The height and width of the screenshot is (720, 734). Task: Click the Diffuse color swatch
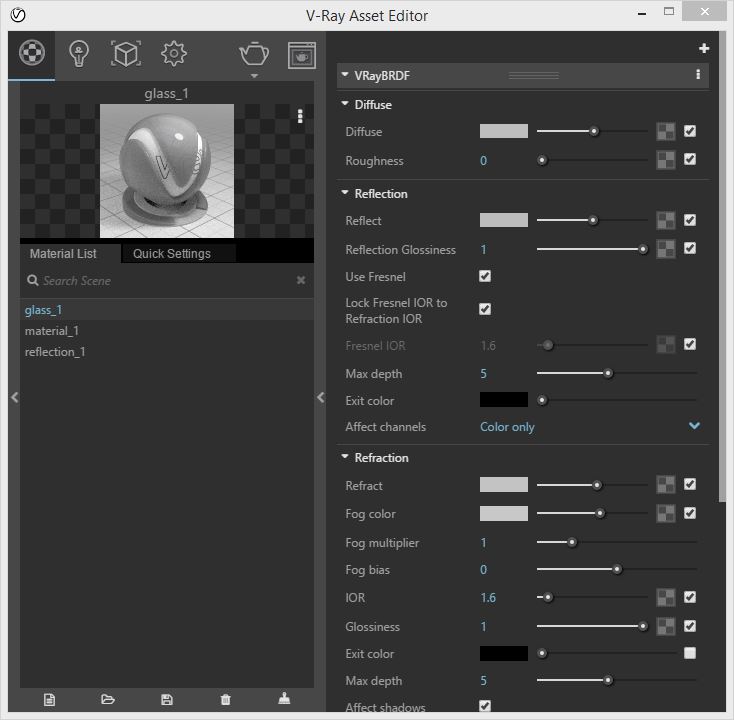pyautogui.click(x=504, y=131)
